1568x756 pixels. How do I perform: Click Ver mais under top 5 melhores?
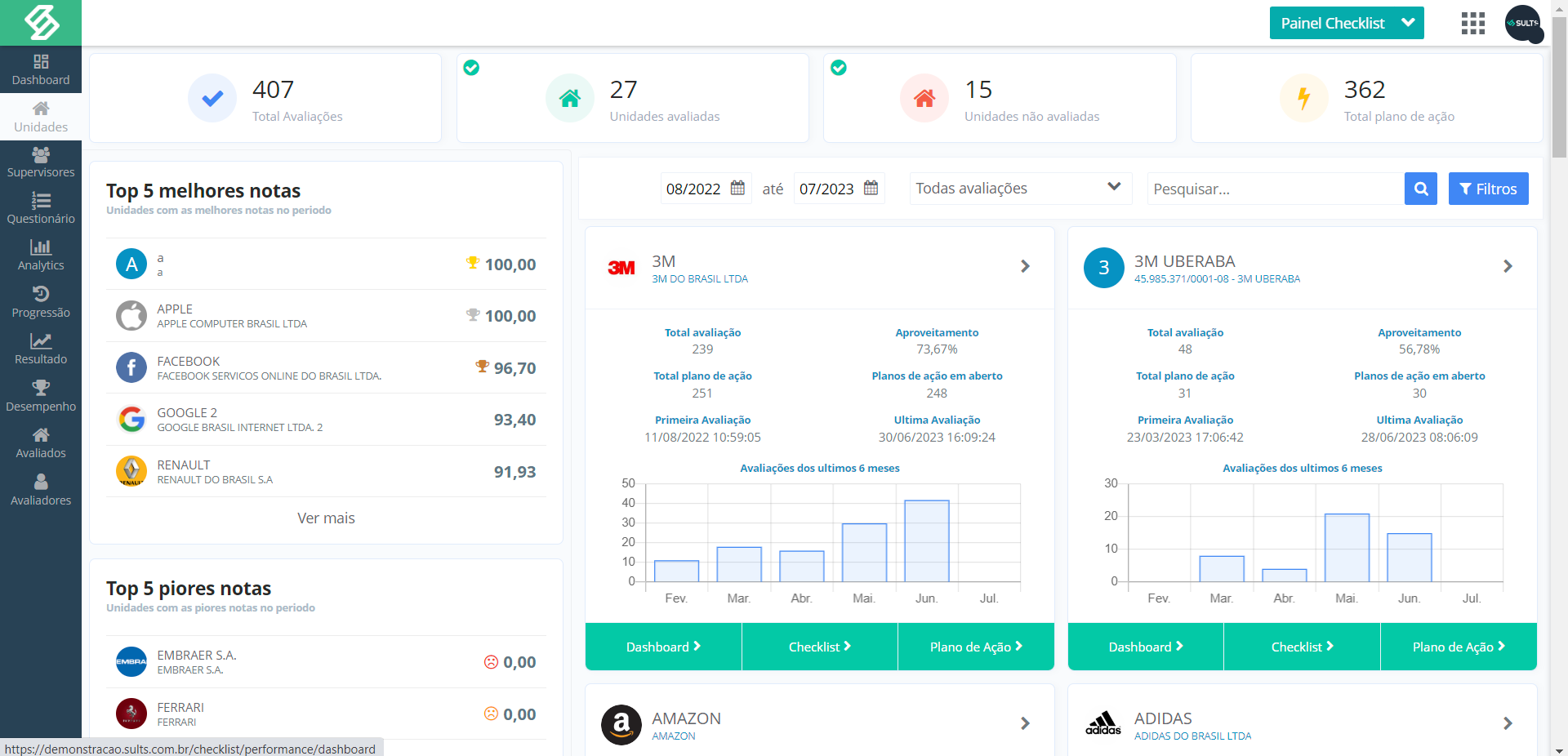coord(326,518)
